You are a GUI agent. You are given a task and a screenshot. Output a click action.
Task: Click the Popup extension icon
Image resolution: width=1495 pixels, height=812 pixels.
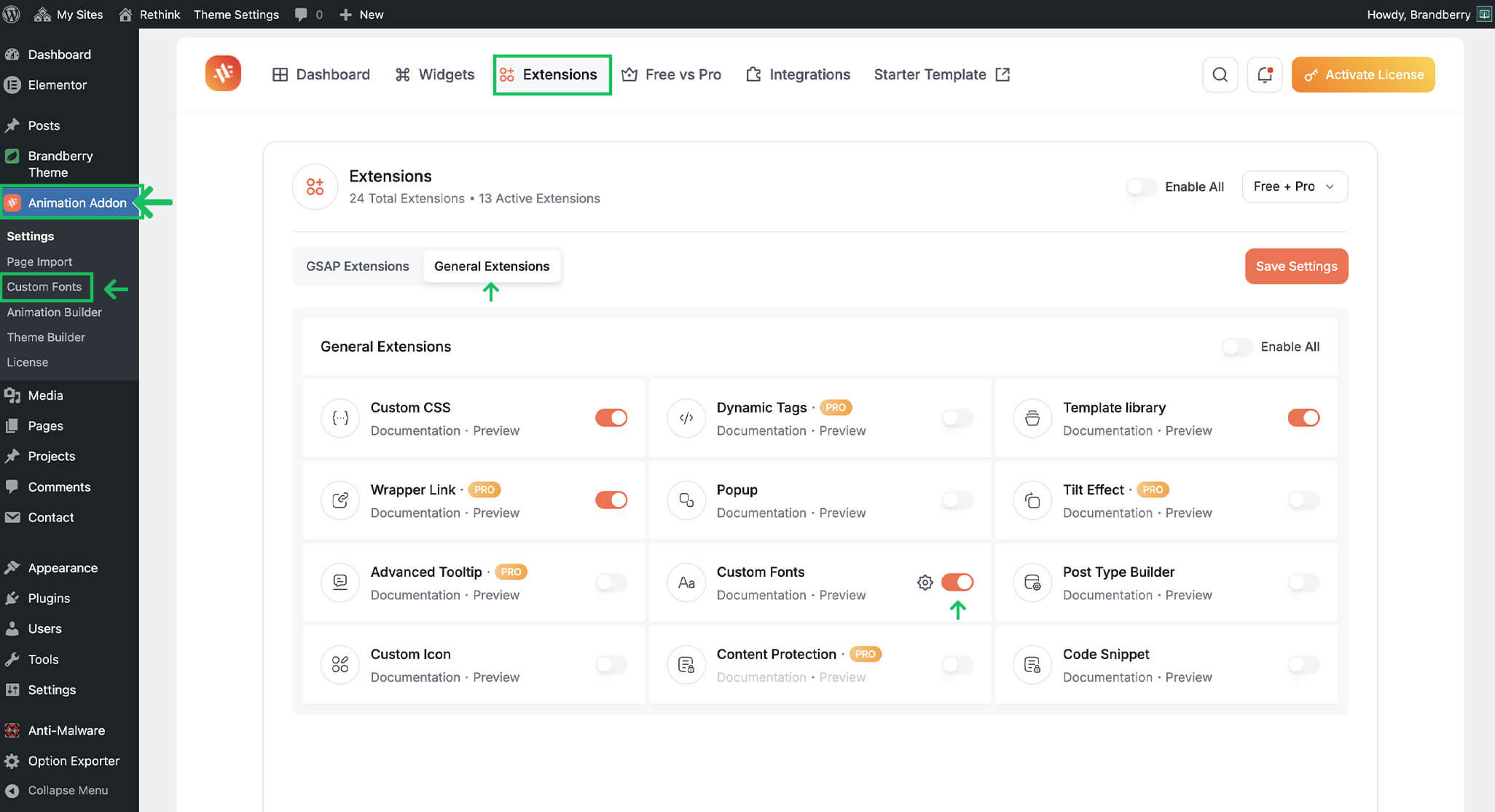coord(686,500)
